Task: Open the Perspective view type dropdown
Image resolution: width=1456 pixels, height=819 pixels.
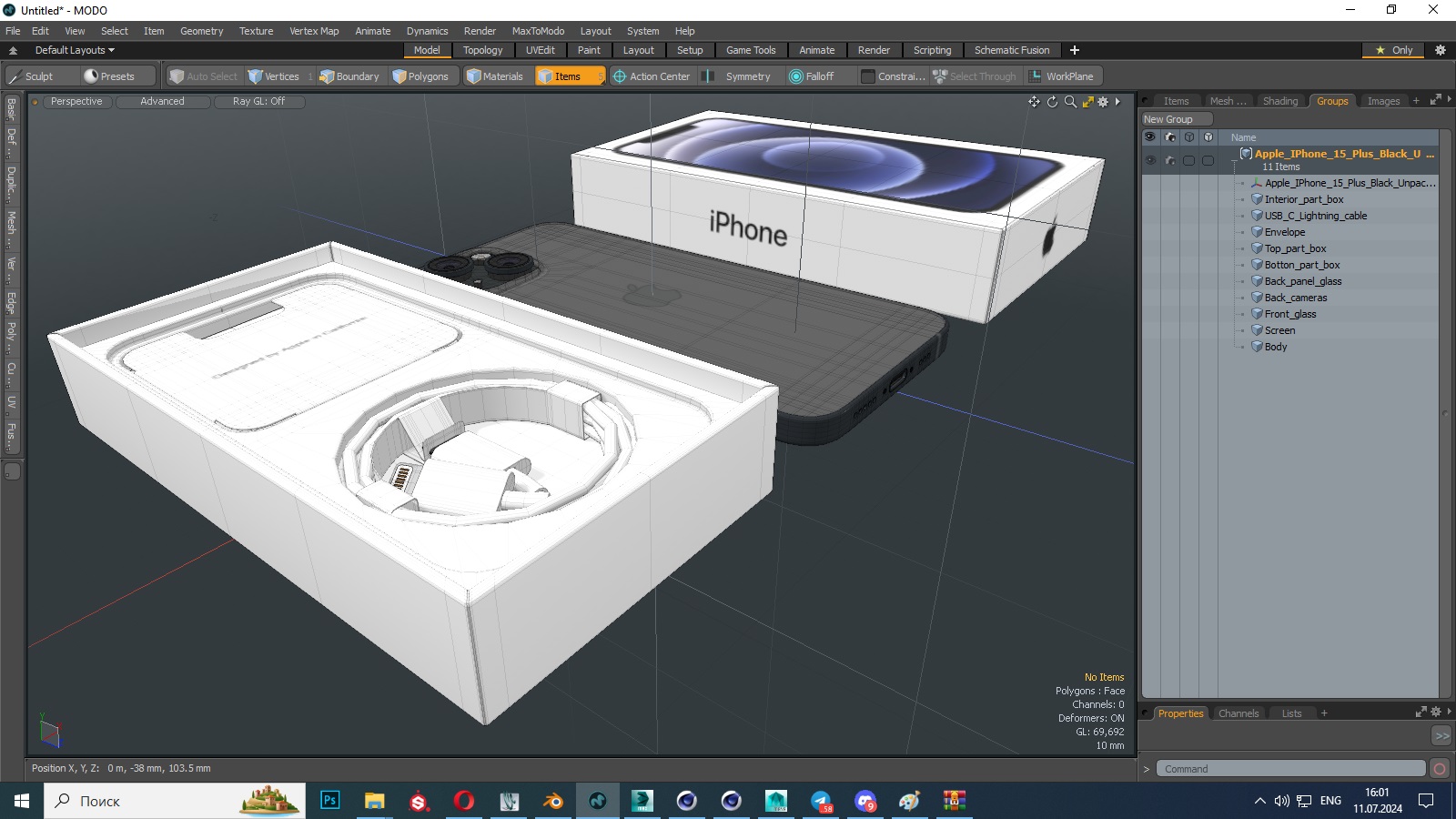Action: click(76, 102)
